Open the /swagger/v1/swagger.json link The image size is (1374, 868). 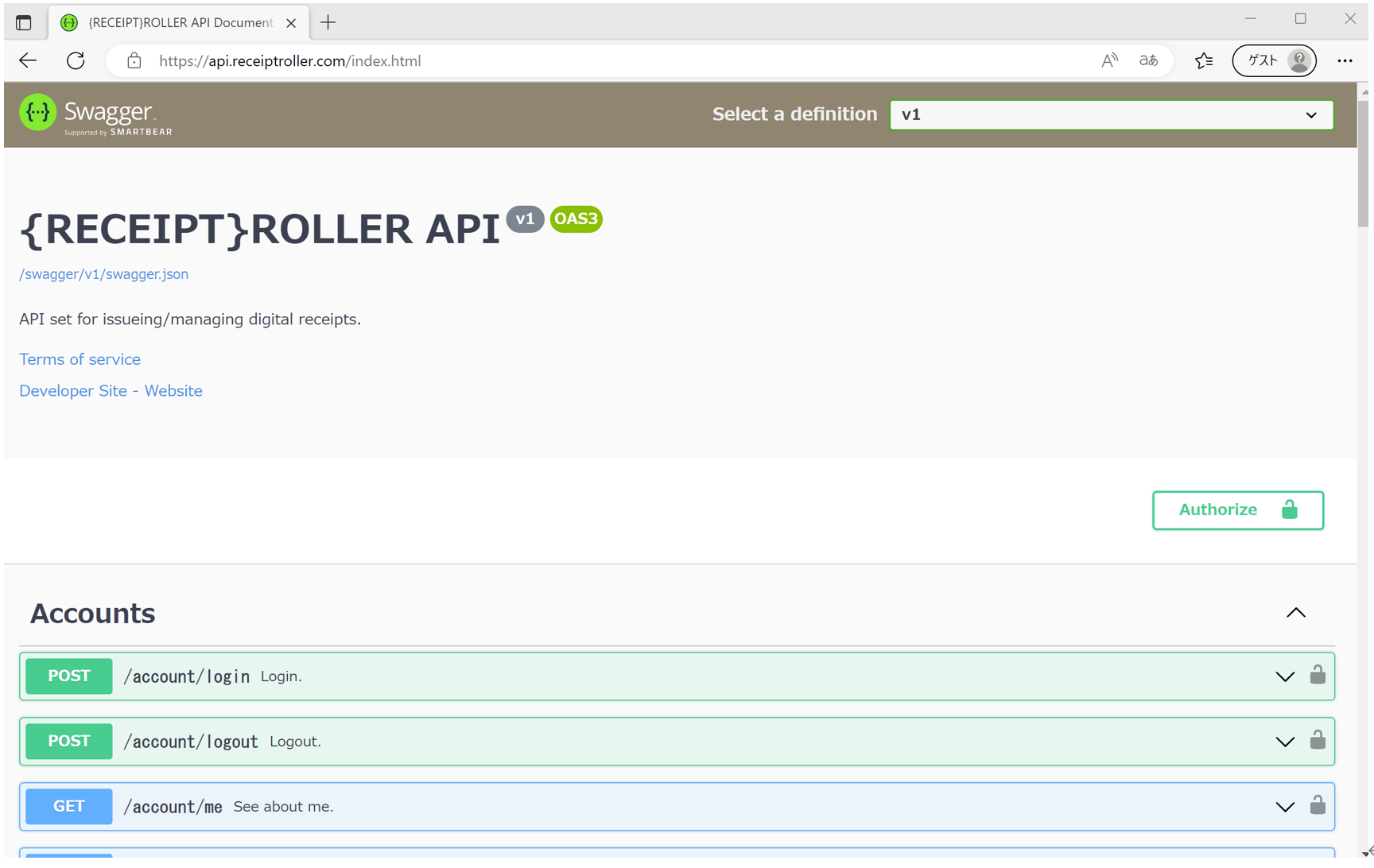(104, 274)
